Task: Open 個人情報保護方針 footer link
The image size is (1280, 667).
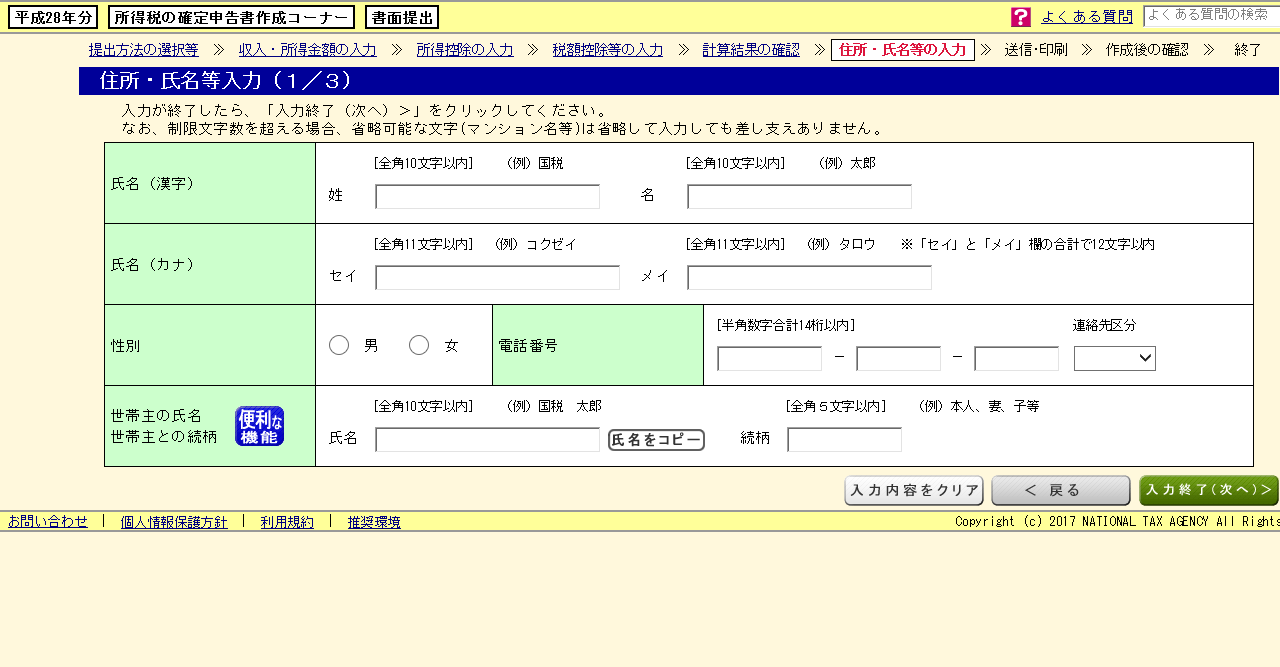Action: coord(173,522)
